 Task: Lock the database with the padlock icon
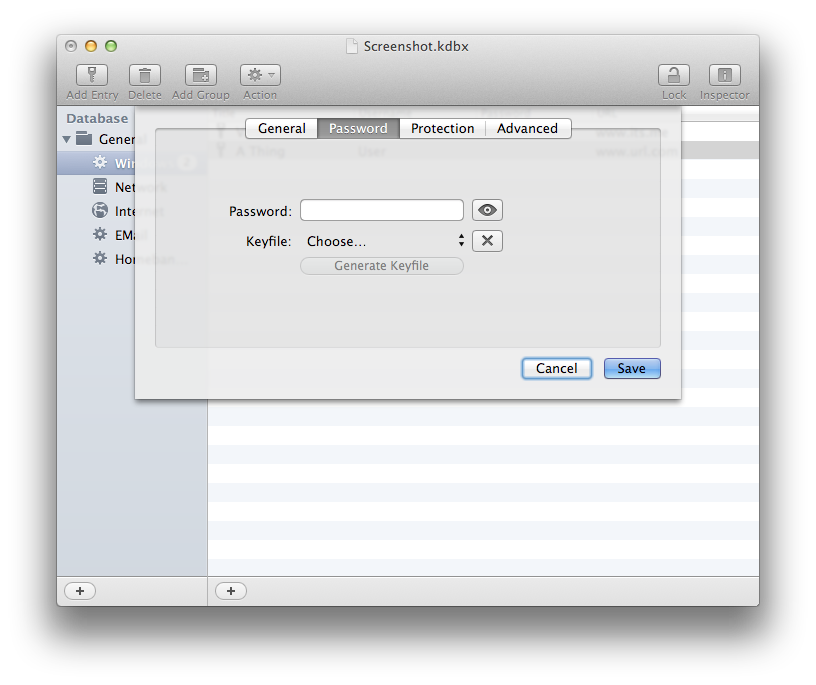coord(673,75)
